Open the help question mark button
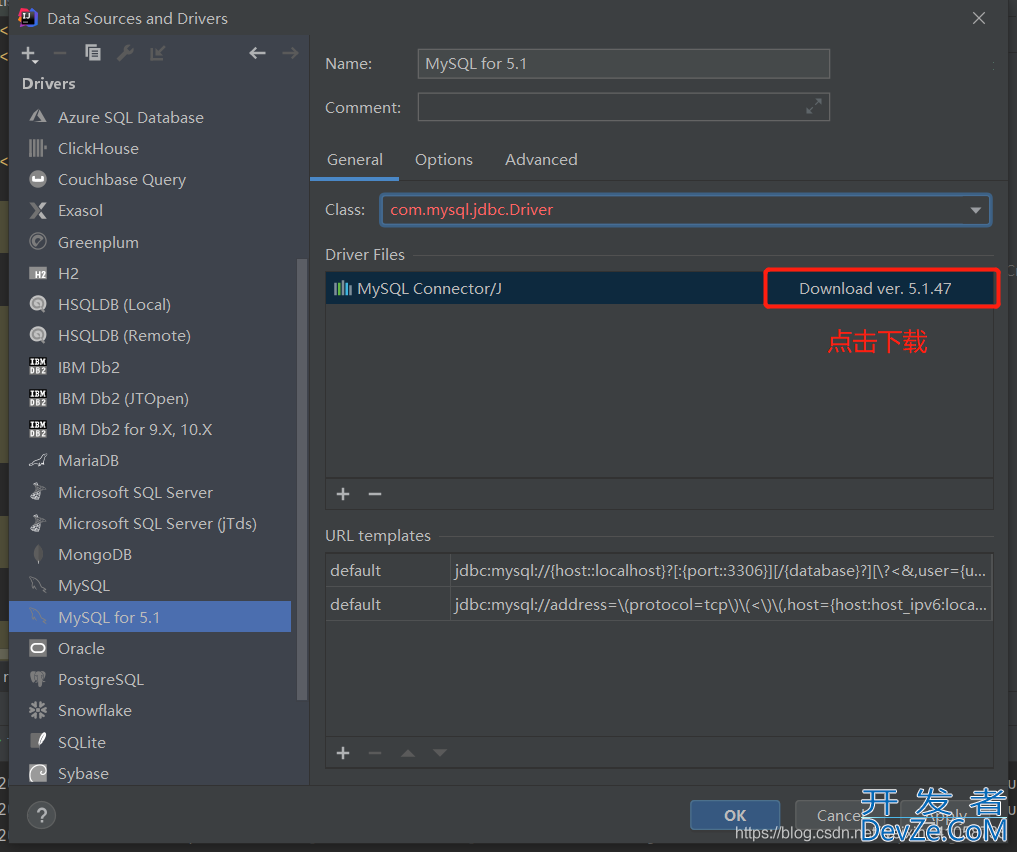 coord(42,815)
